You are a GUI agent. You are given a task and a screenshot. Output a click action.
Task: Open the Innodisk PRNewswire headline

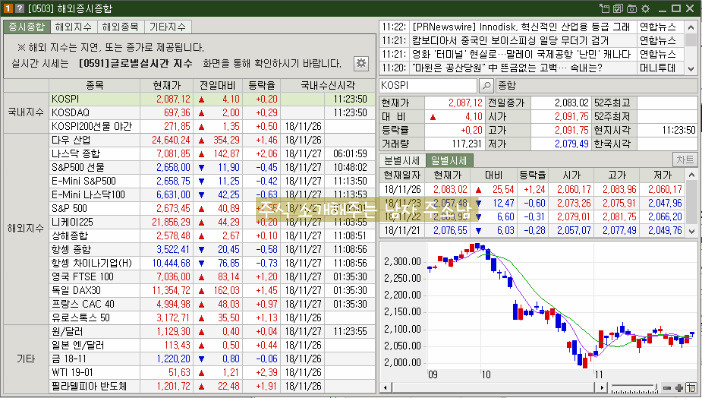(521, 27)
